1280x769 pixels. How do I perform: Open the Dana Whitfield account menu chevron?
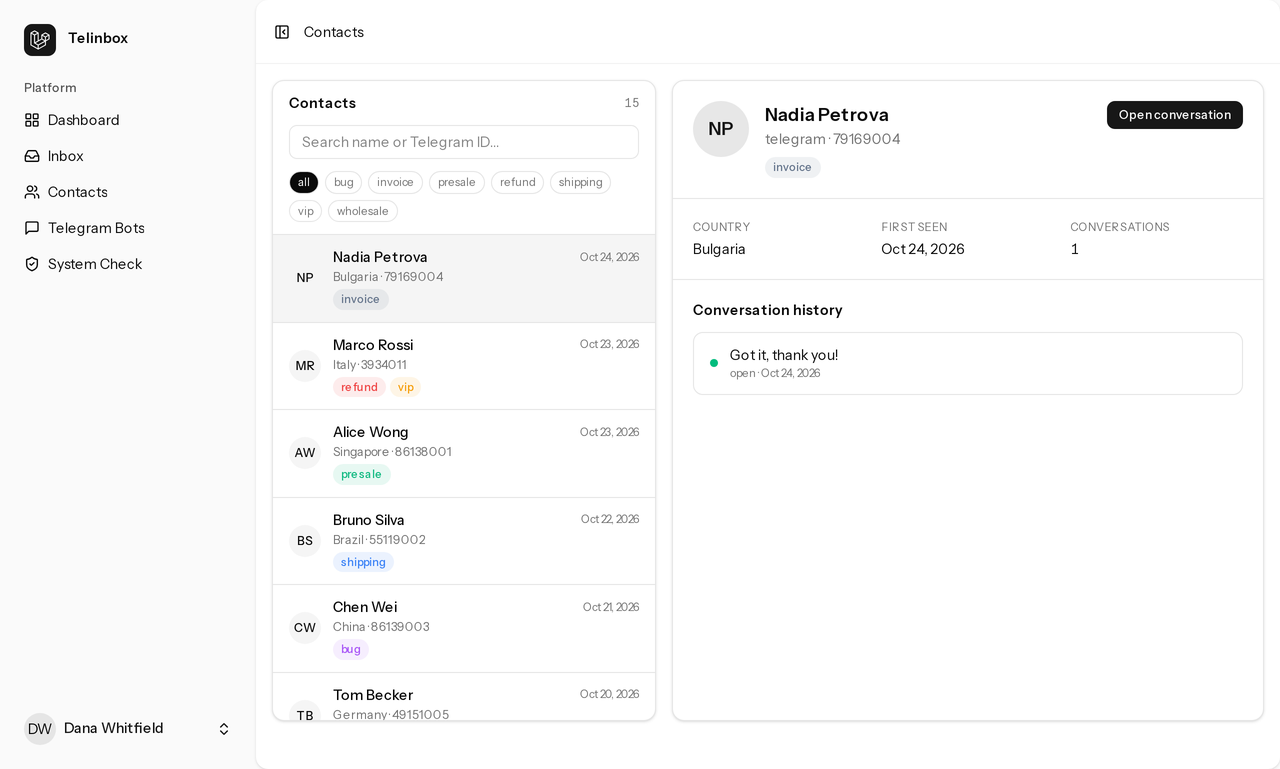[224, 729]
